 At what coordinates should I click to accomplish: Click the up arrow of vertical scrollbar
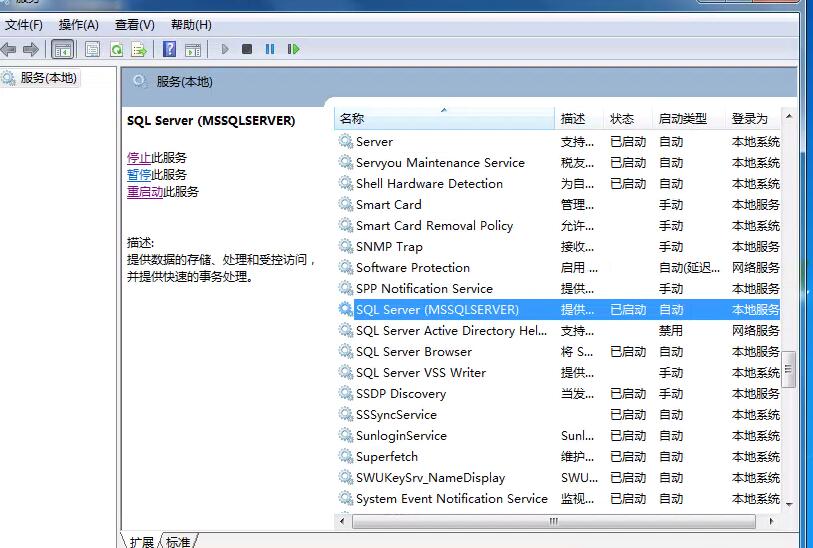point(789,117)
